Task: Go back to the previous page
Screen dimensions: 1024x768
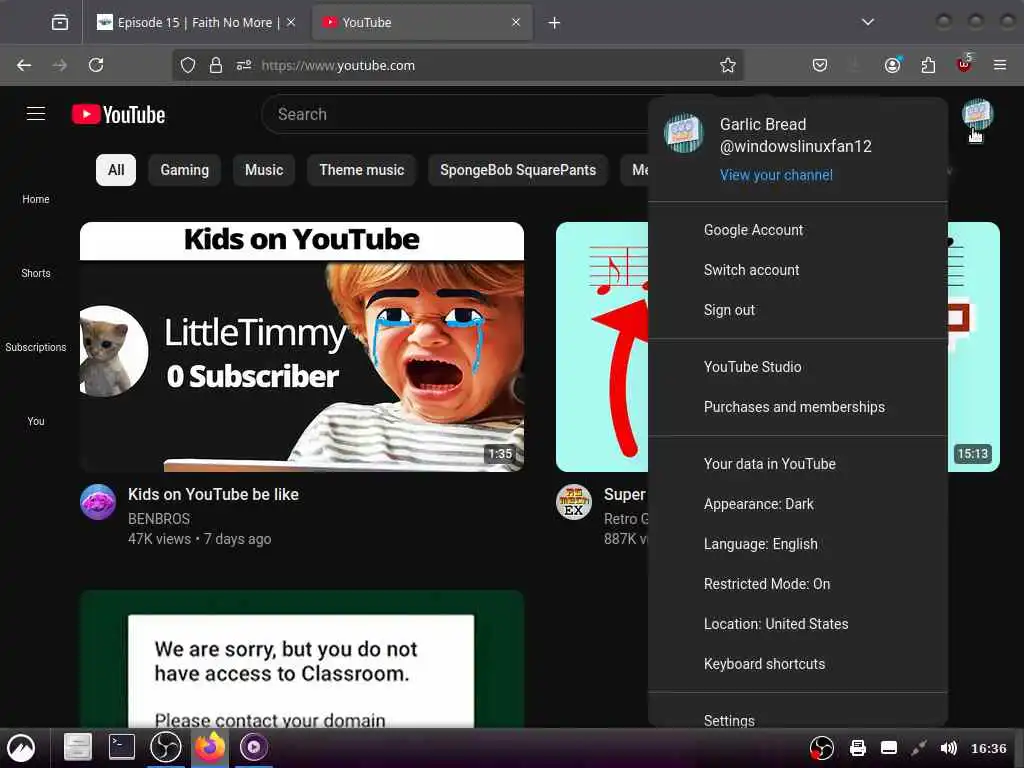Action: coord(24,65)
